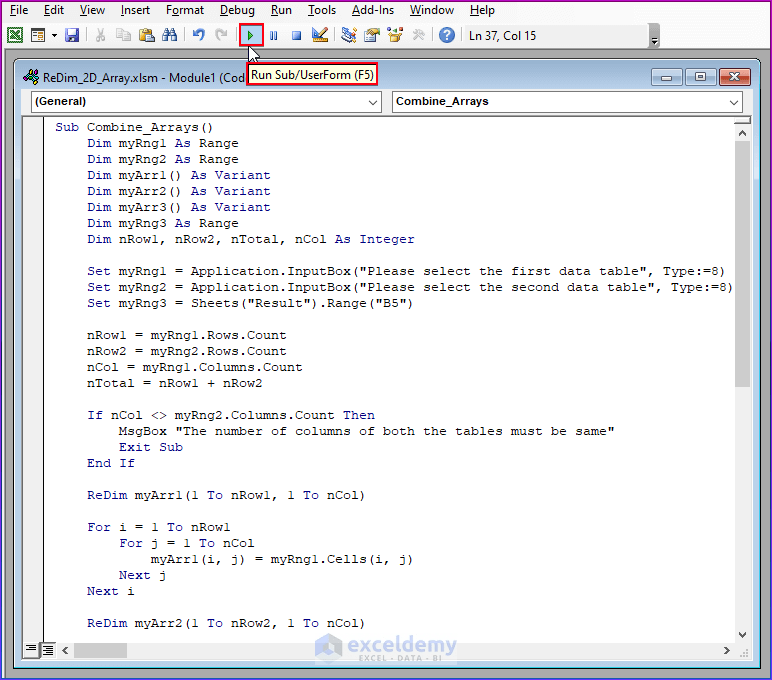The image size is (772, 680).
Task: Click the code window split bar handle
Action: [x=742, y=120]
